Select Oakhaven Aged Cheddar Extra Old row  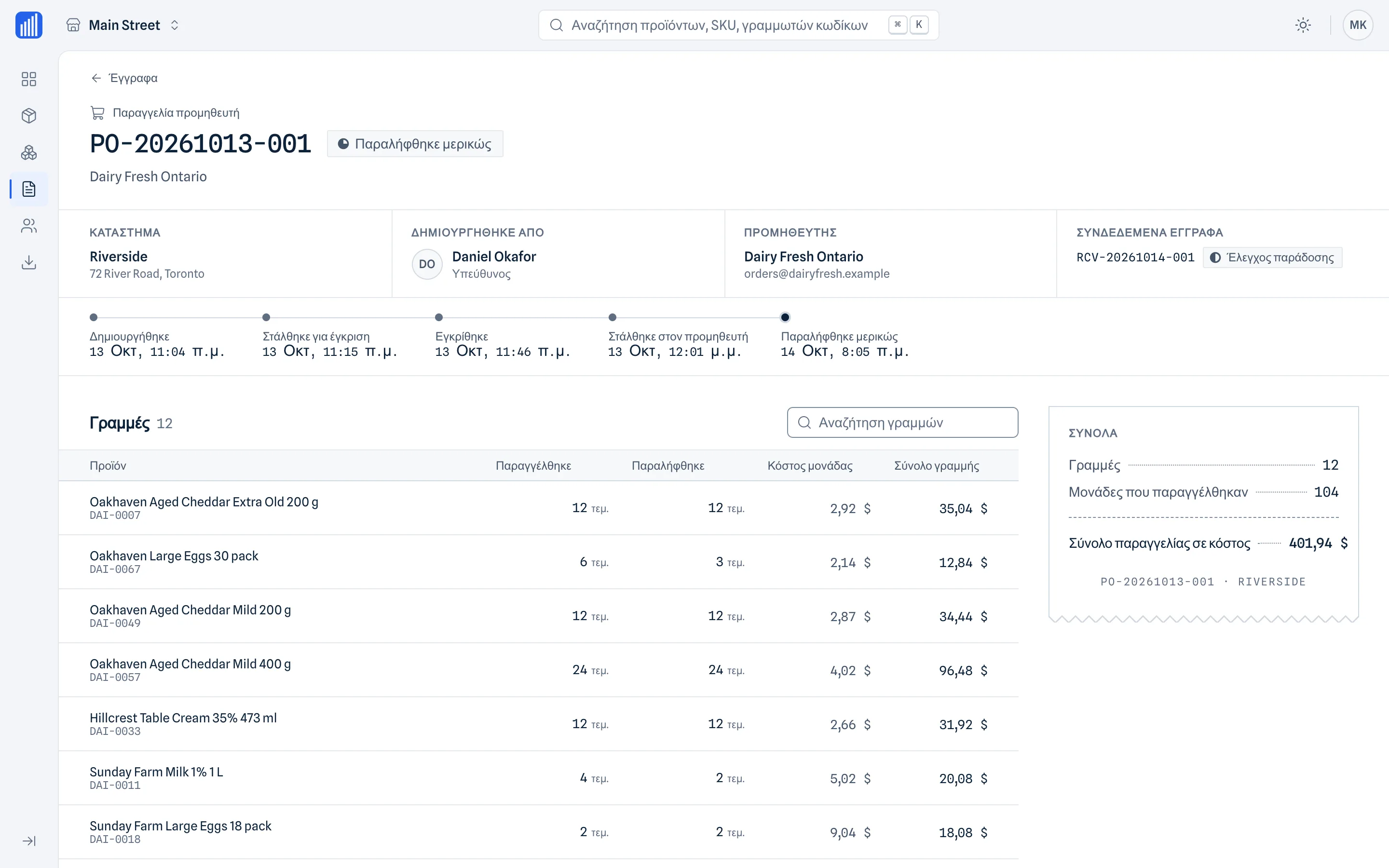point(538,508)
